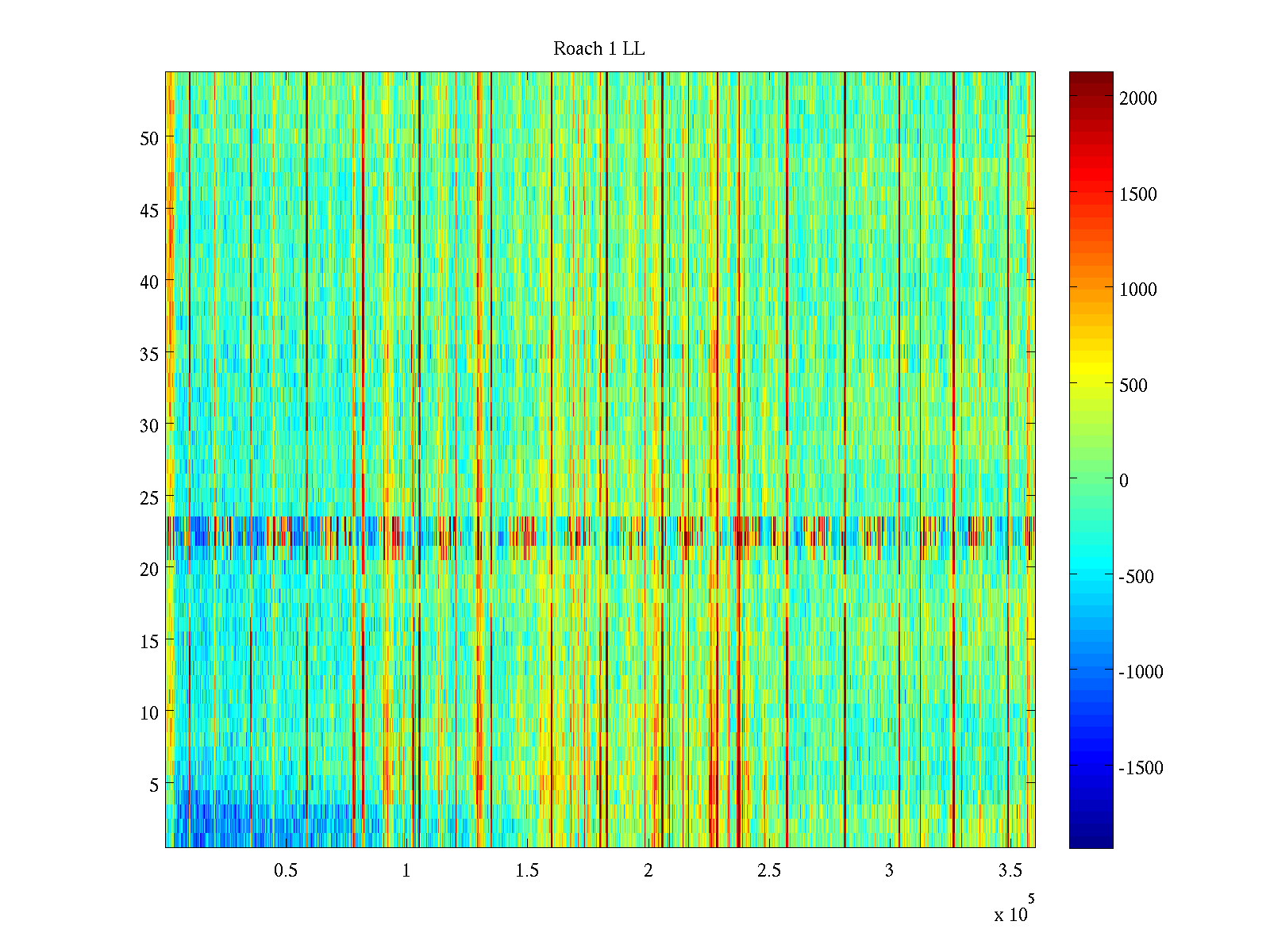Click the x-axis tick label 0.5

coord(286,871)
